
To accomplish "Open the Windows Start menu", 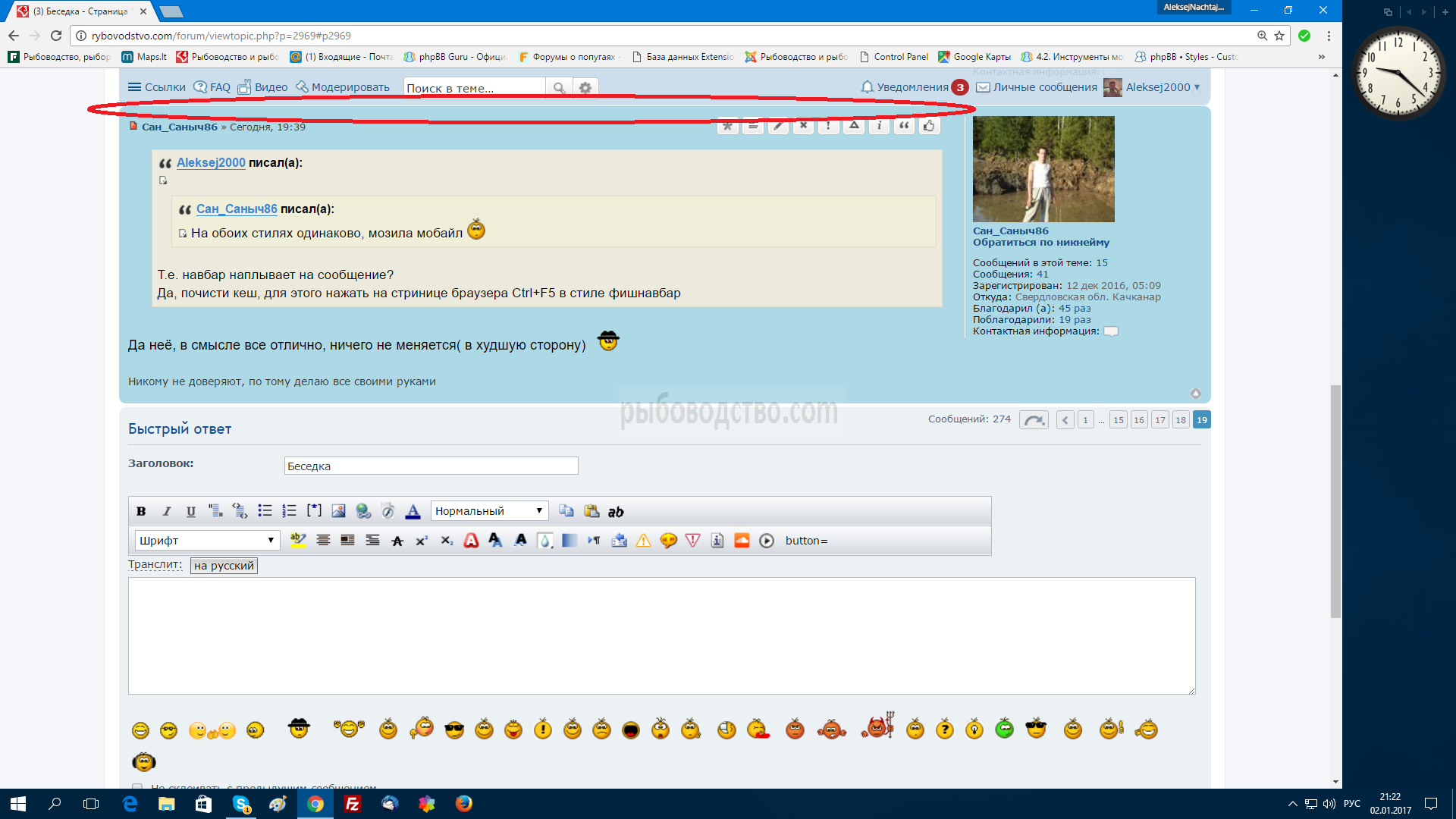I will (x=18, y=804).
